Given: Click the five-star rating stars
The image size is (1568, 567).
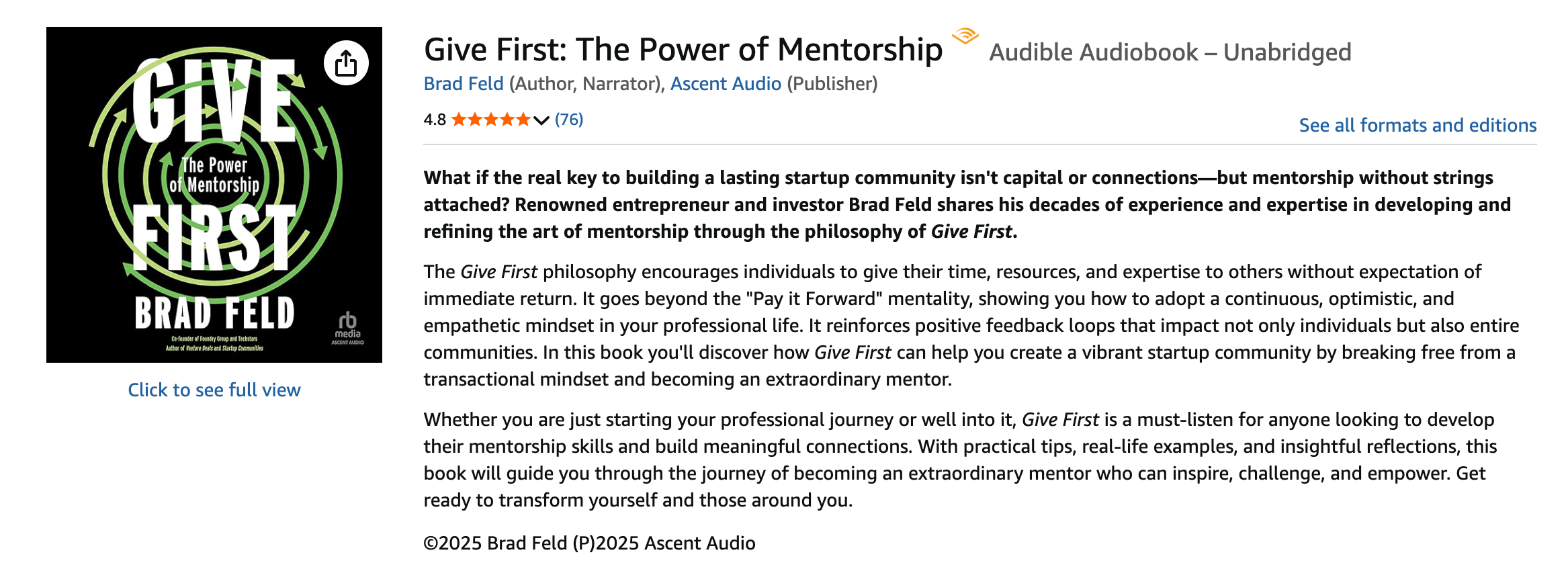Looking at the screenshot, I should point(490,119).
